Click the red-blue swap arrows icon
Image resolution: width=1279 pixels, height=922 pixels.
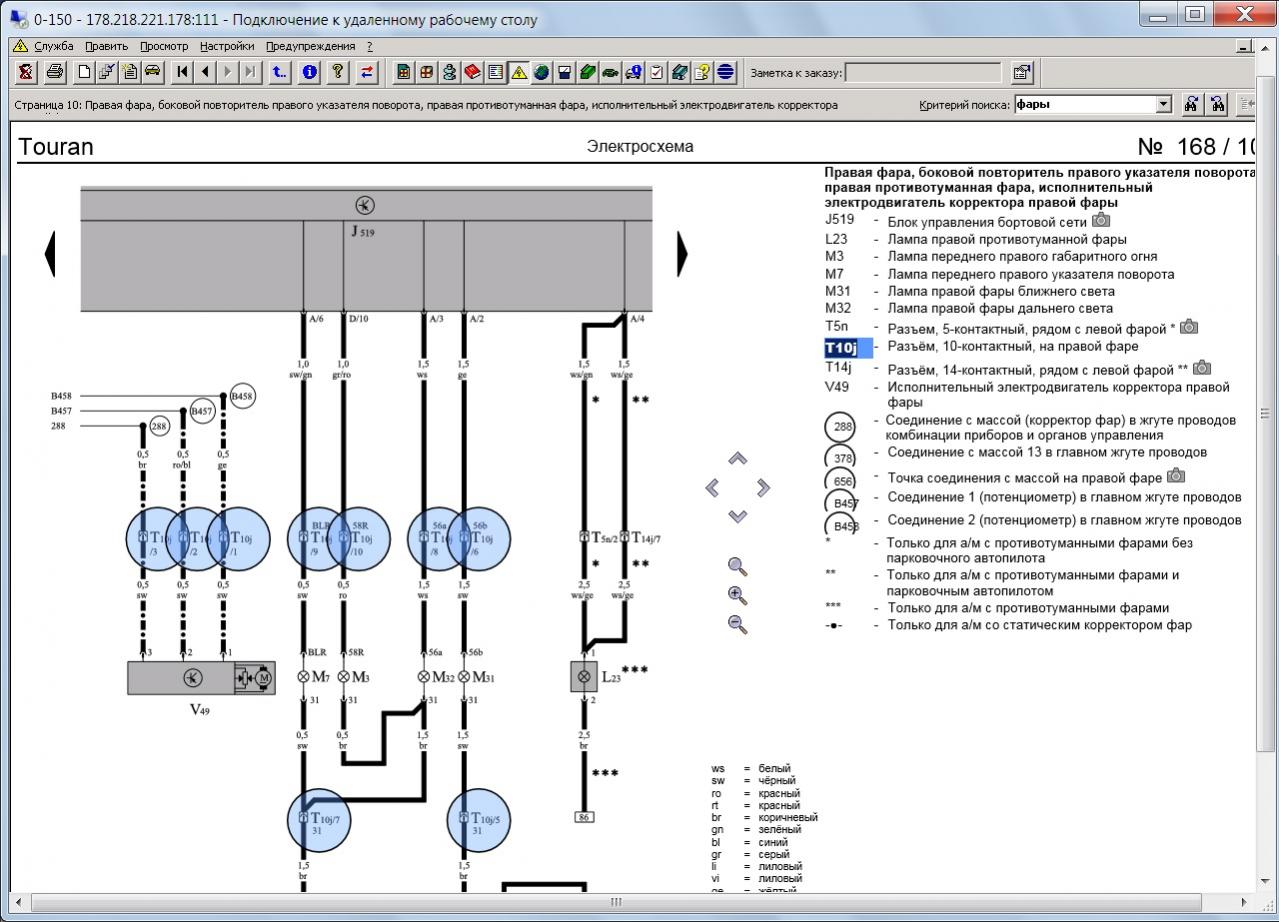pyautogui.click(x=368, y=72)
